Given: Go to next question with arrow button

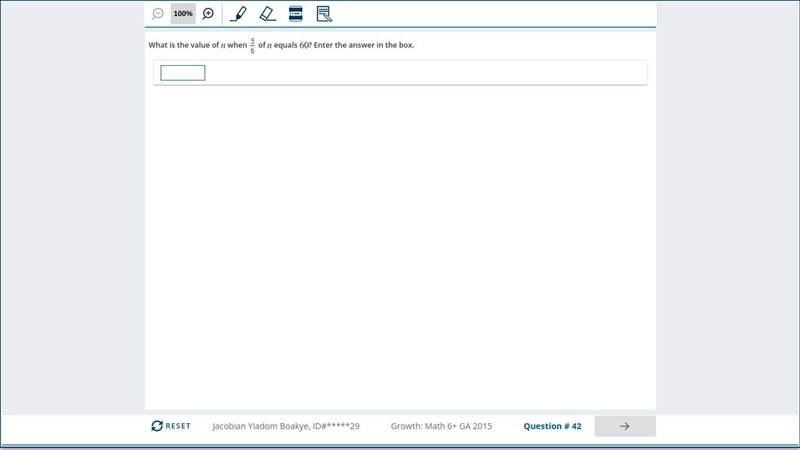Looking at the screenshot, I should [625, 426].
